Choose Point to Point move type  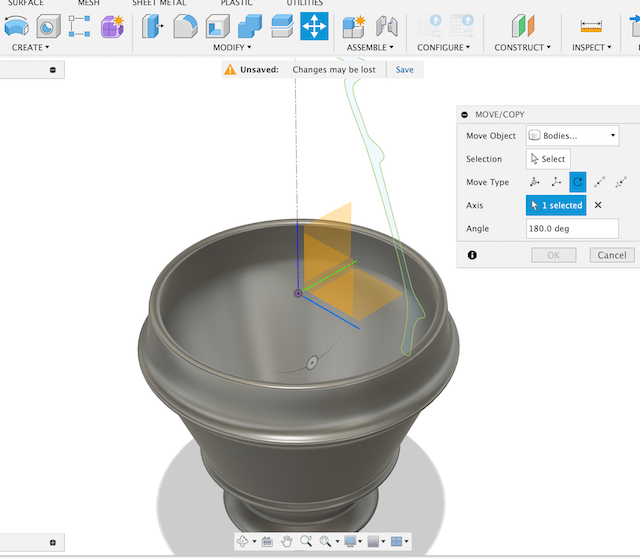599,182
